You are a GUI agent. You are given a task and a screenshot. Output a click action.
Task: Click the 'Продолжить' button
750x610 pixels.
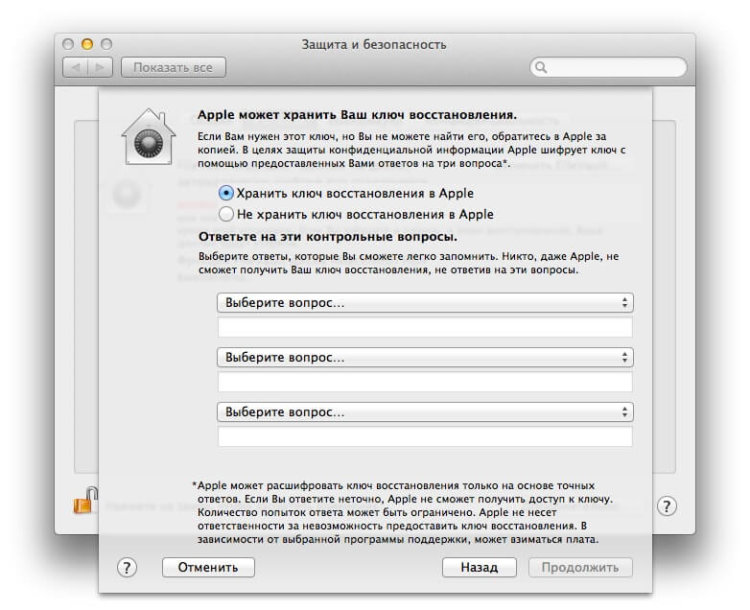pos(580,567)
